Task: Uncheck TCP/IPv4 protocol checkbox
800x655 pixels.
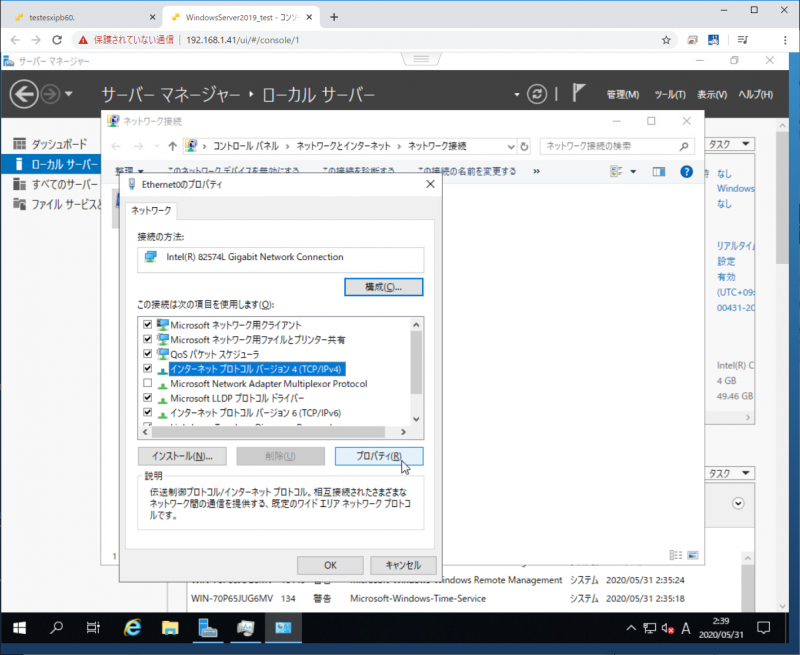Action: click(x=147, y=368)
